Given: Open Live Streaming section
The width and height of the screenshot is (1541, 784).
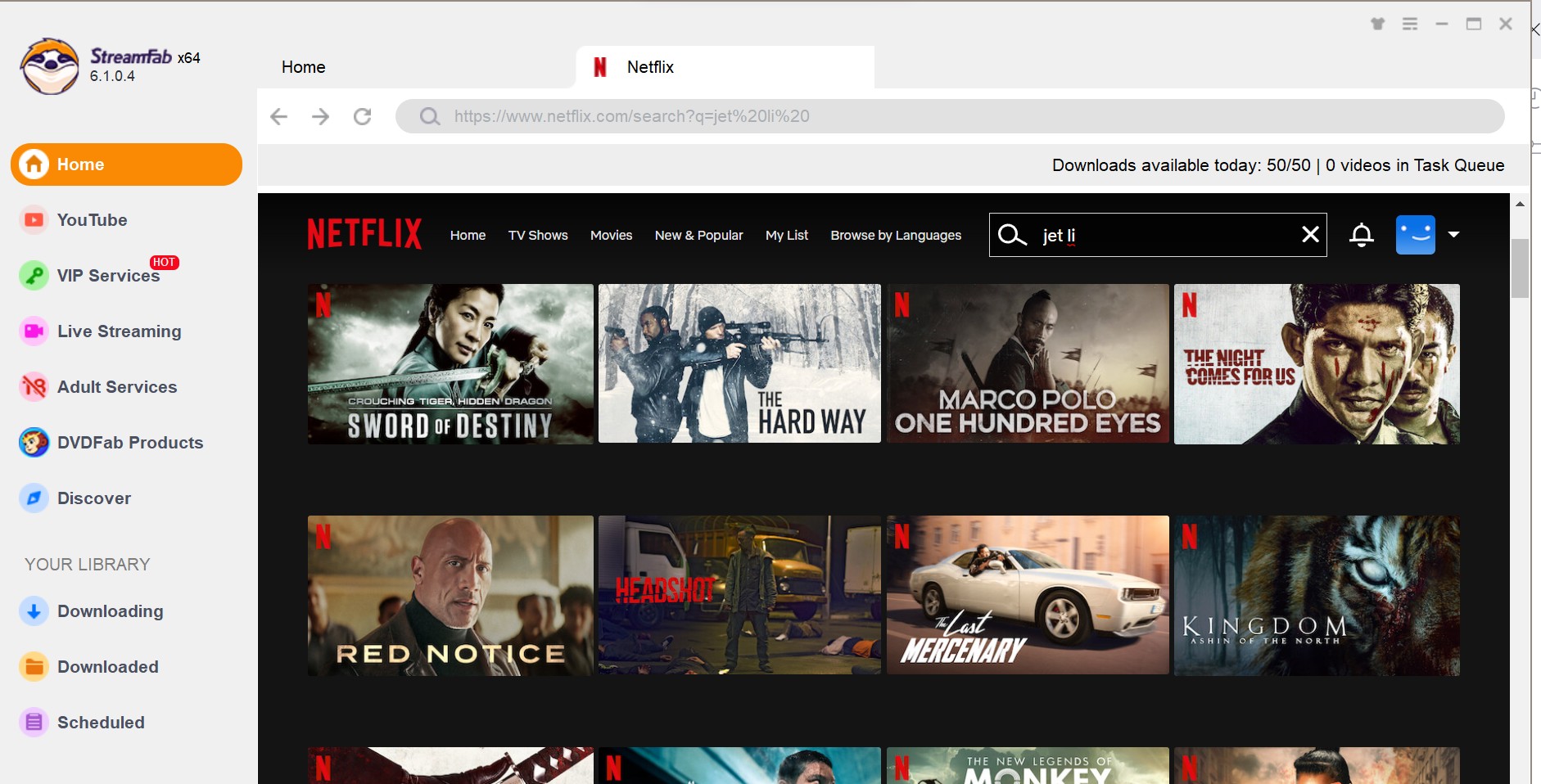Looking at the screenshot, I should pyautogui.click(x=119, y=331).
